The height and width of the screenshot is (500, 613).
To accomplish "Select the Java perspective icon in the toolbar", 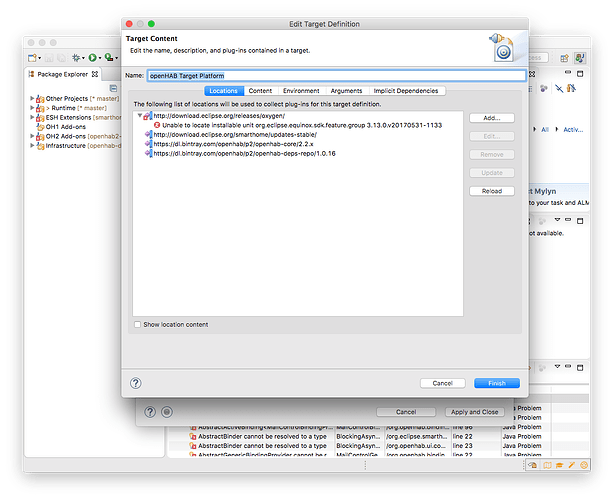I will 580,58.
